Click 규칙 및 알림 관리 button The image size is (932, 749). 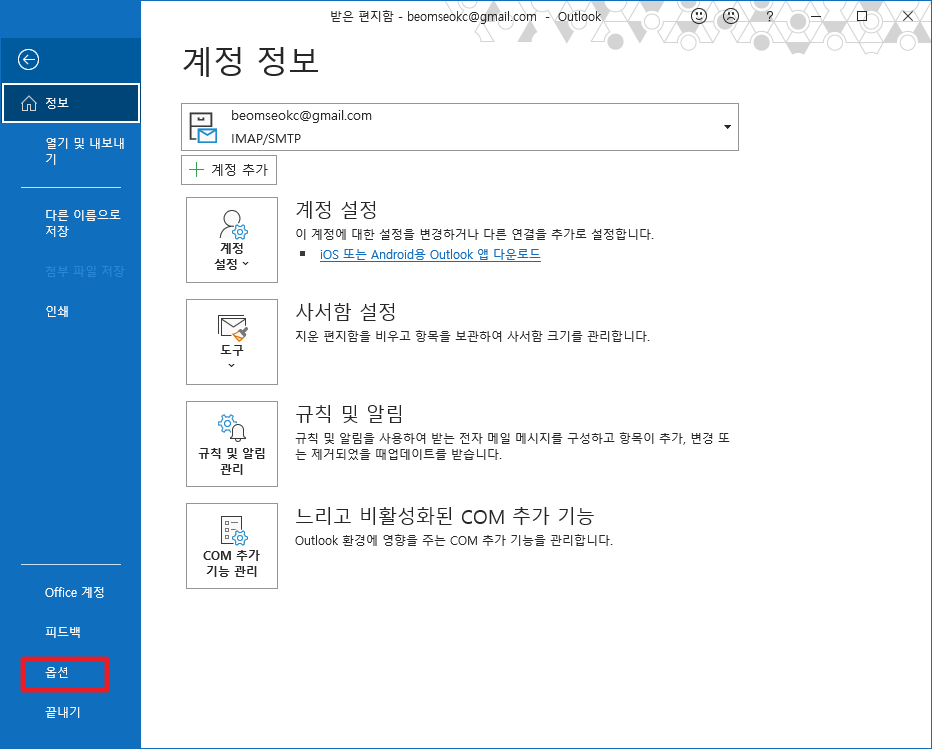click(x=232, y=444)
